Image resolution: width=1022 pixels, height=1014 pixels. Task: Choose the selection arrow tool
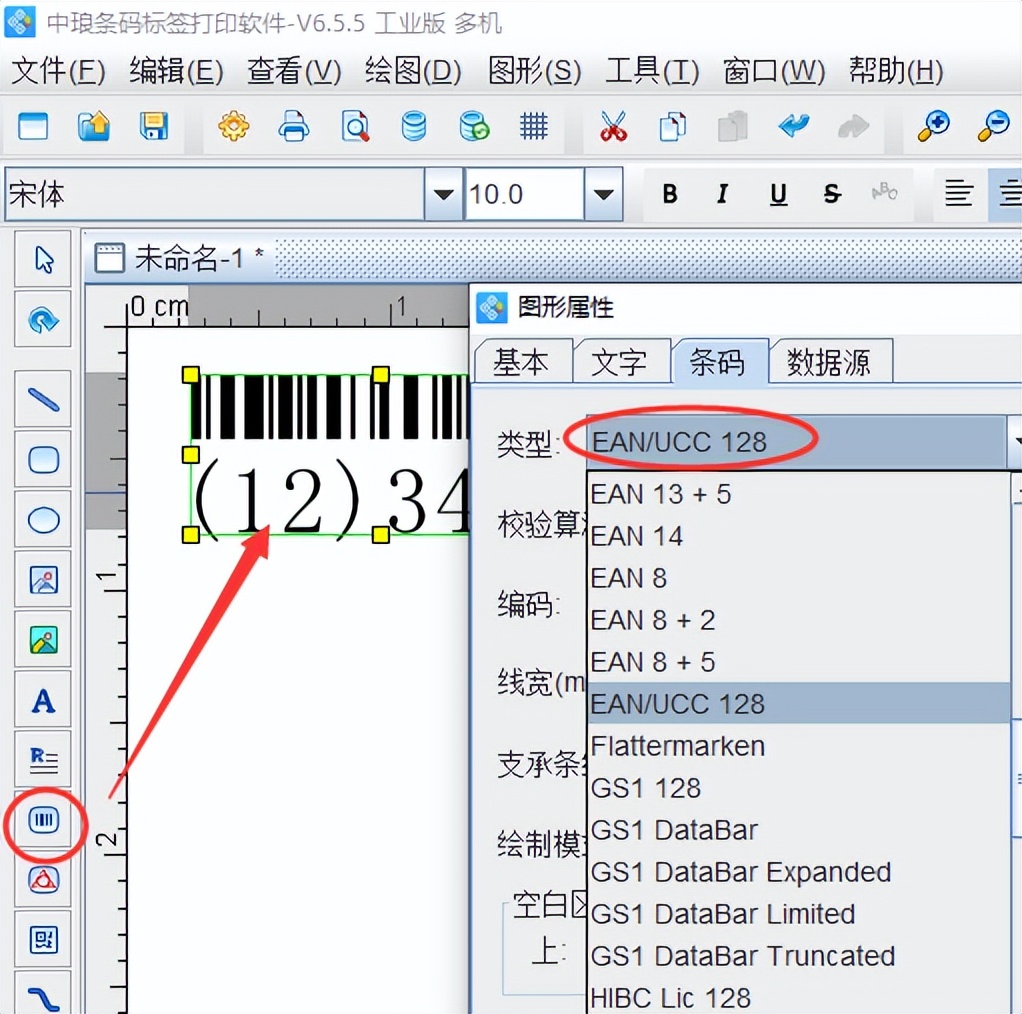tap(43, 259)
